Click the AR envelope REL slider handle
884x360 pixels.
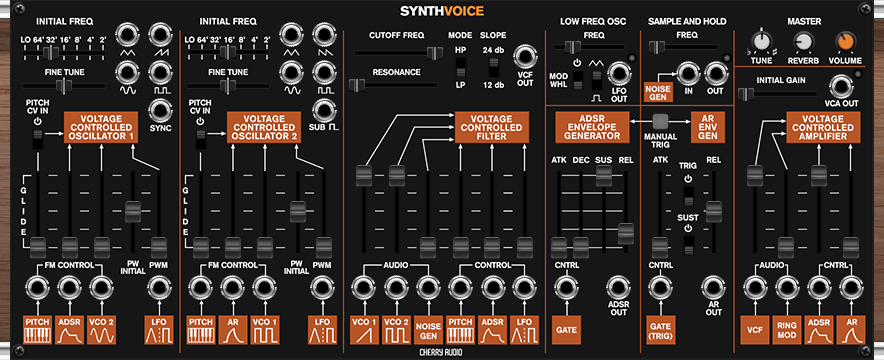click(714, 211)
